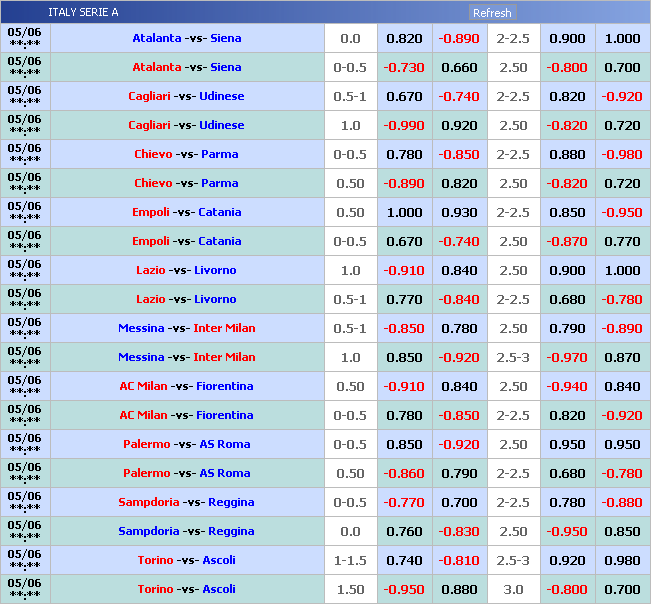
Task: Choose the -0.980 odds in Chievo-Parma row
Action: (x=622, y=155)
